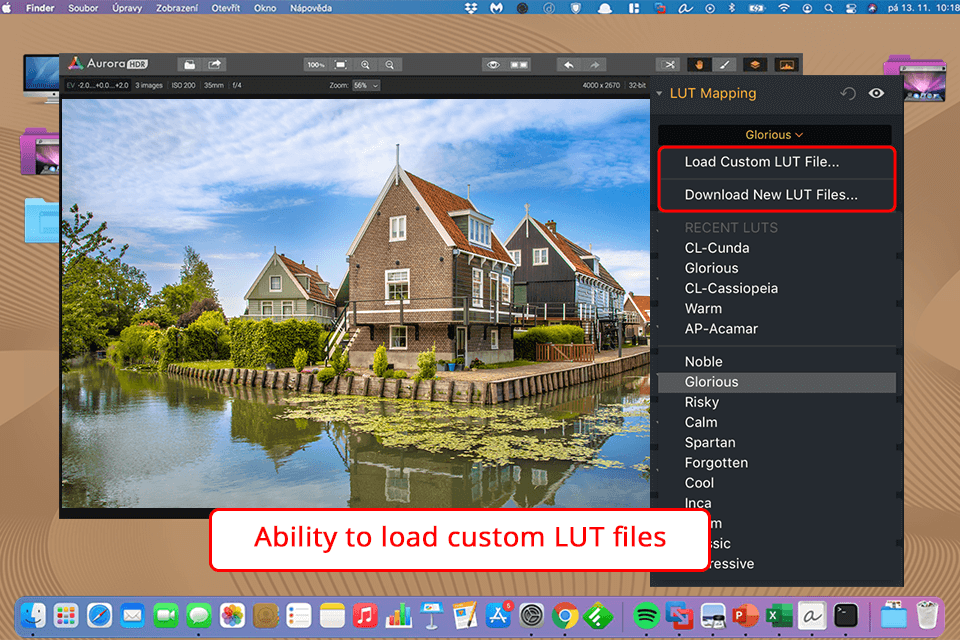
Task: Reset LUT Mapping with the circular arrow
Action: pyautogui.click(x=848, y=94)
